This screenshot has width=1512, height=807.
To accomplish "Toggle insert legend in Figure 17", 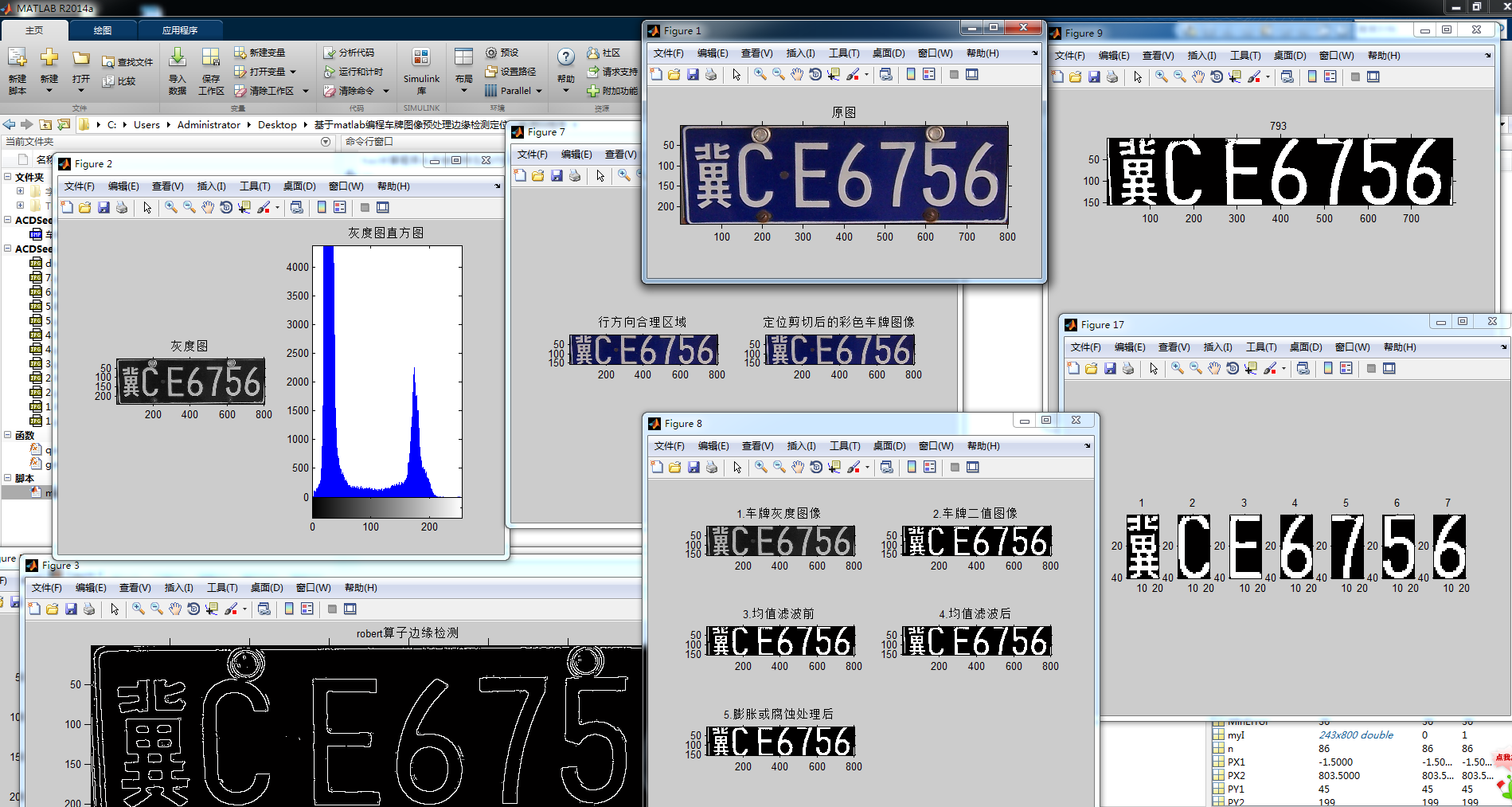I will [1346, 368].
